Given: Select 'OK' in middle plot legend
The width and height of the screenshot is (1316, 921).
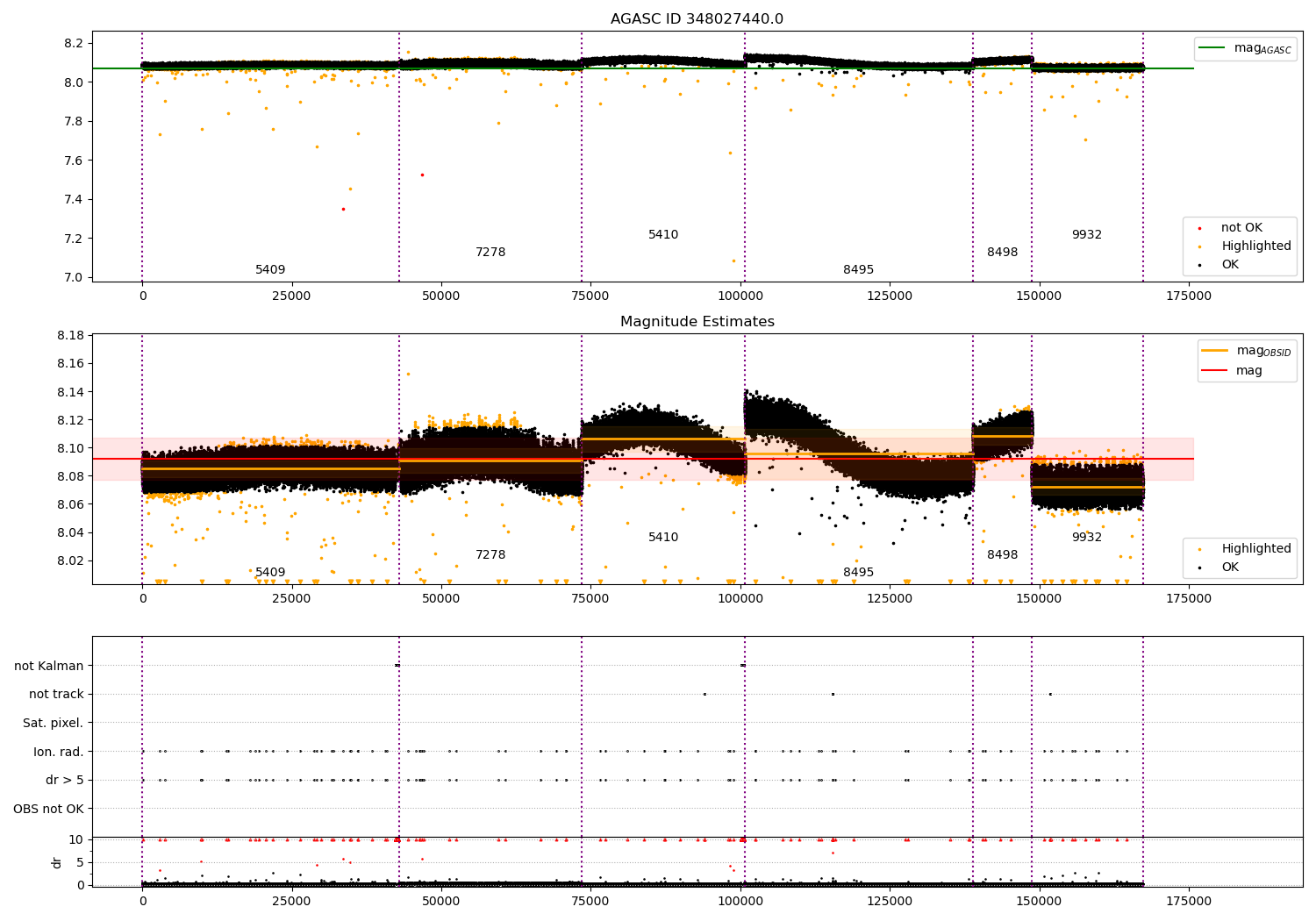Looking at the screenshot, I should coord(1219,568).
